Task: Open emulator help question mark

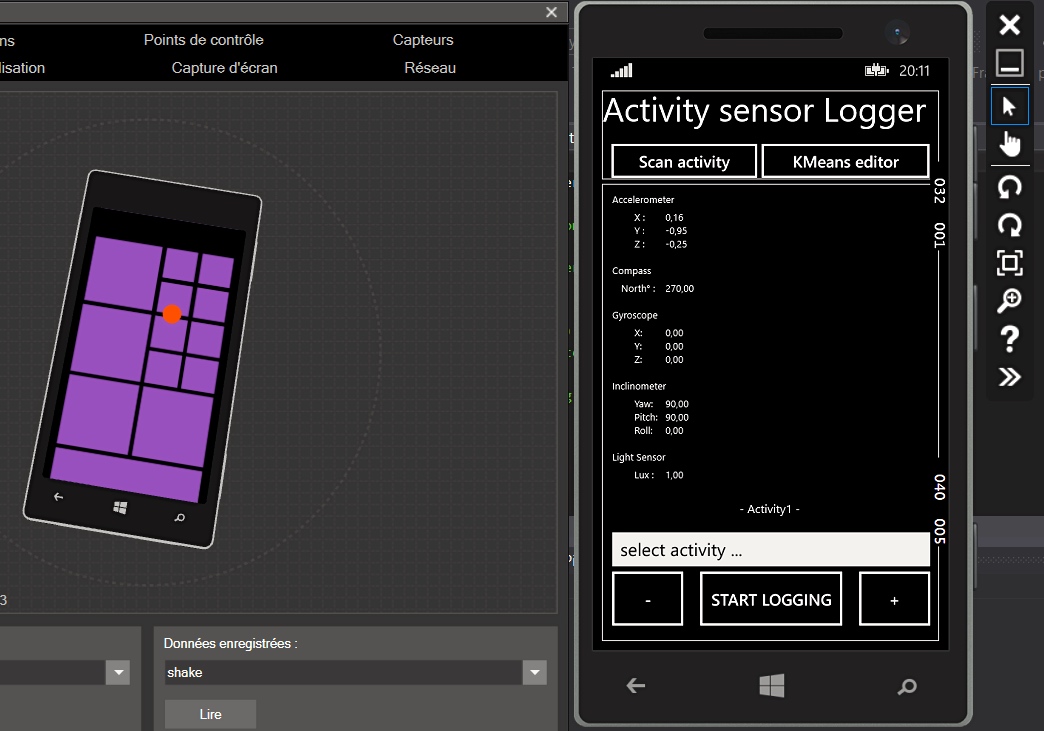Action: [1009, 339]
